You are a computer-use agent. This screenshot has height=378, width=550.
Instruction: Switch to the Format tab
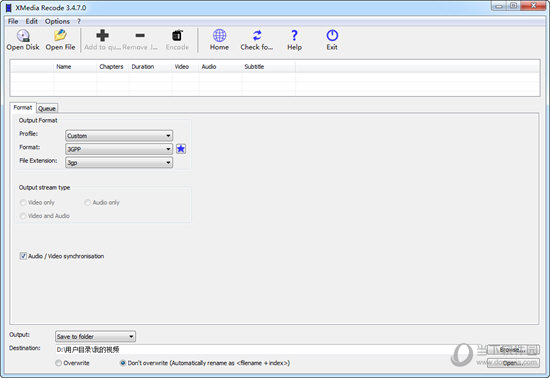(x=23, y=108)
